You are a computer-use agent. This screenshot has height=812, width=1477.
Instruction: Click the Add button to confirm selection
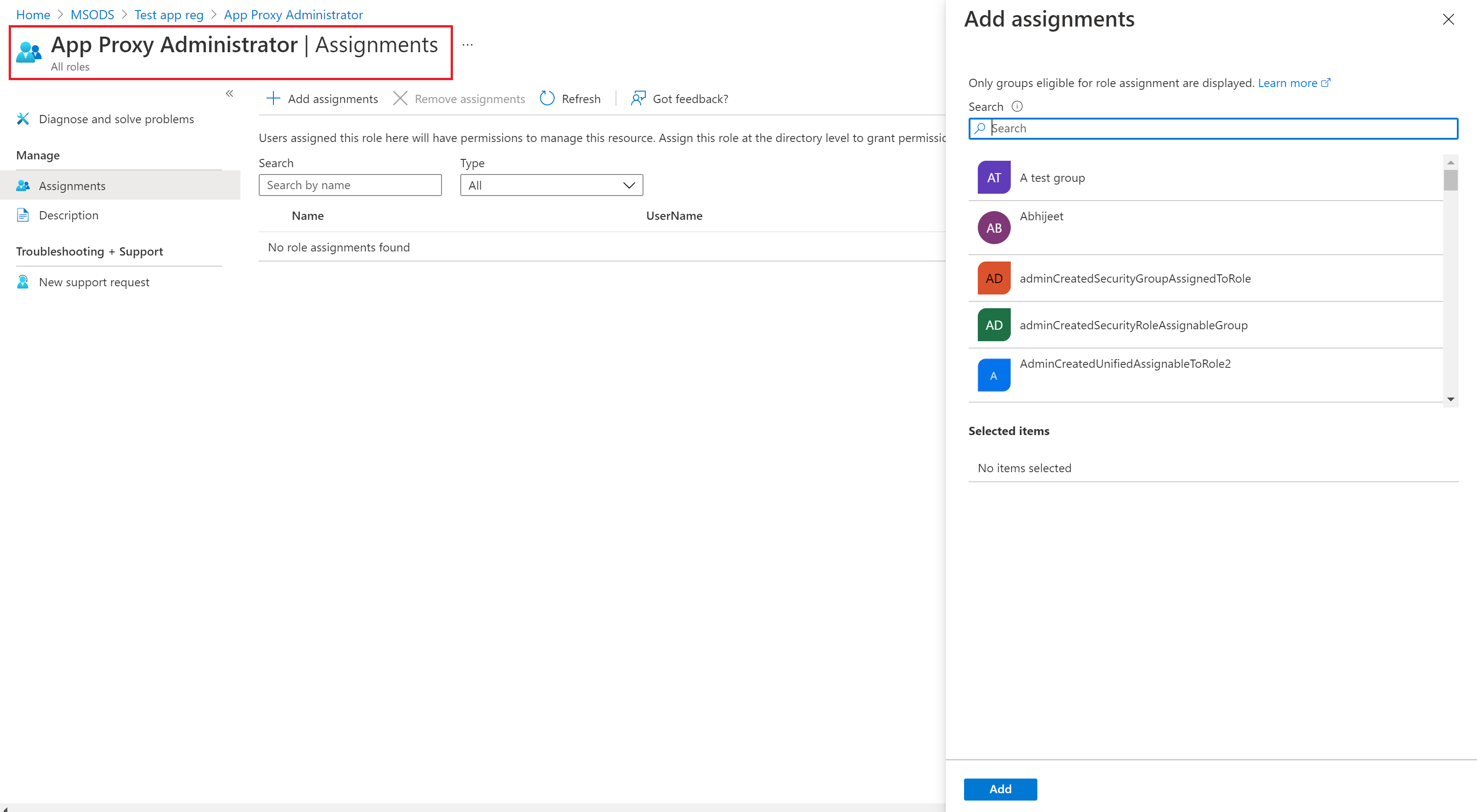point(1000,789)
